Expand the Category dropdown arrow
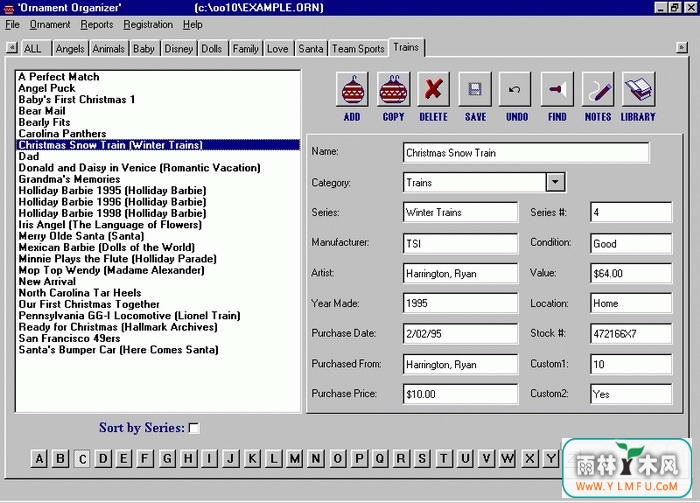Screen dimensions: 700x503 pos(555,182)
